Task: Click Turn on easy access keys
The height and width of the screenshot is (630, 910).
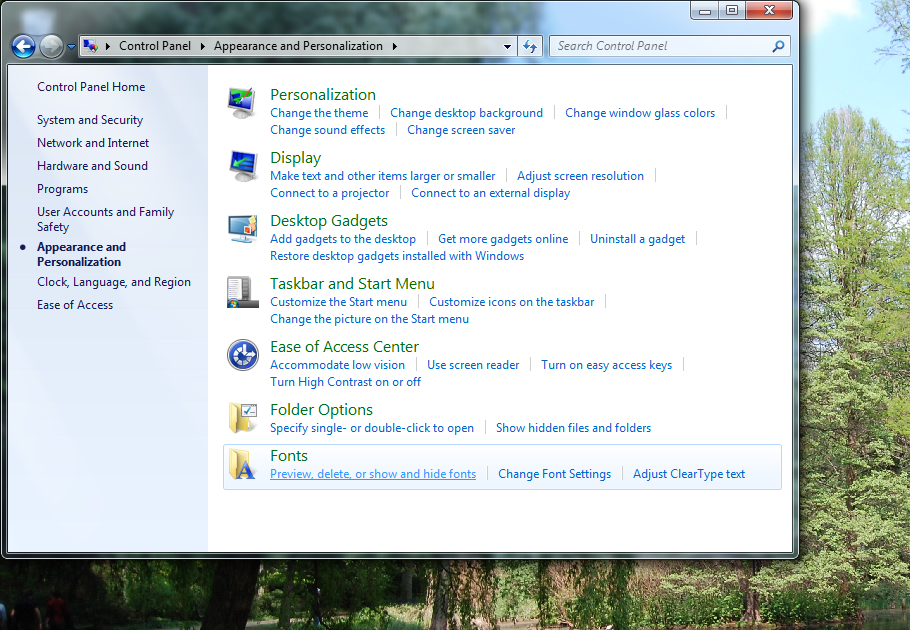Action: pyautogui.click(x=606, y=365)
